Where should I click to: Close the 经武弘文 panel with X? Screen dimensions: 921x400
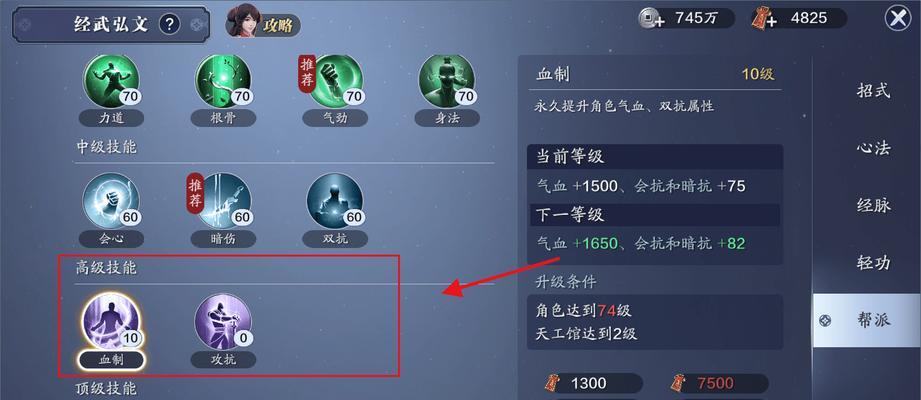(898, 19)
